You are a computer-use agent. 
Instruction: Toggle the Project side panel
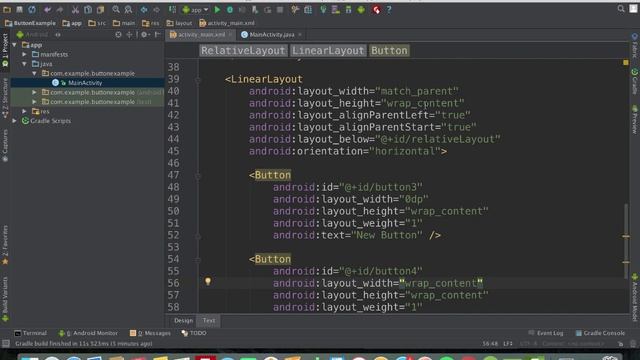pos(5,50)
